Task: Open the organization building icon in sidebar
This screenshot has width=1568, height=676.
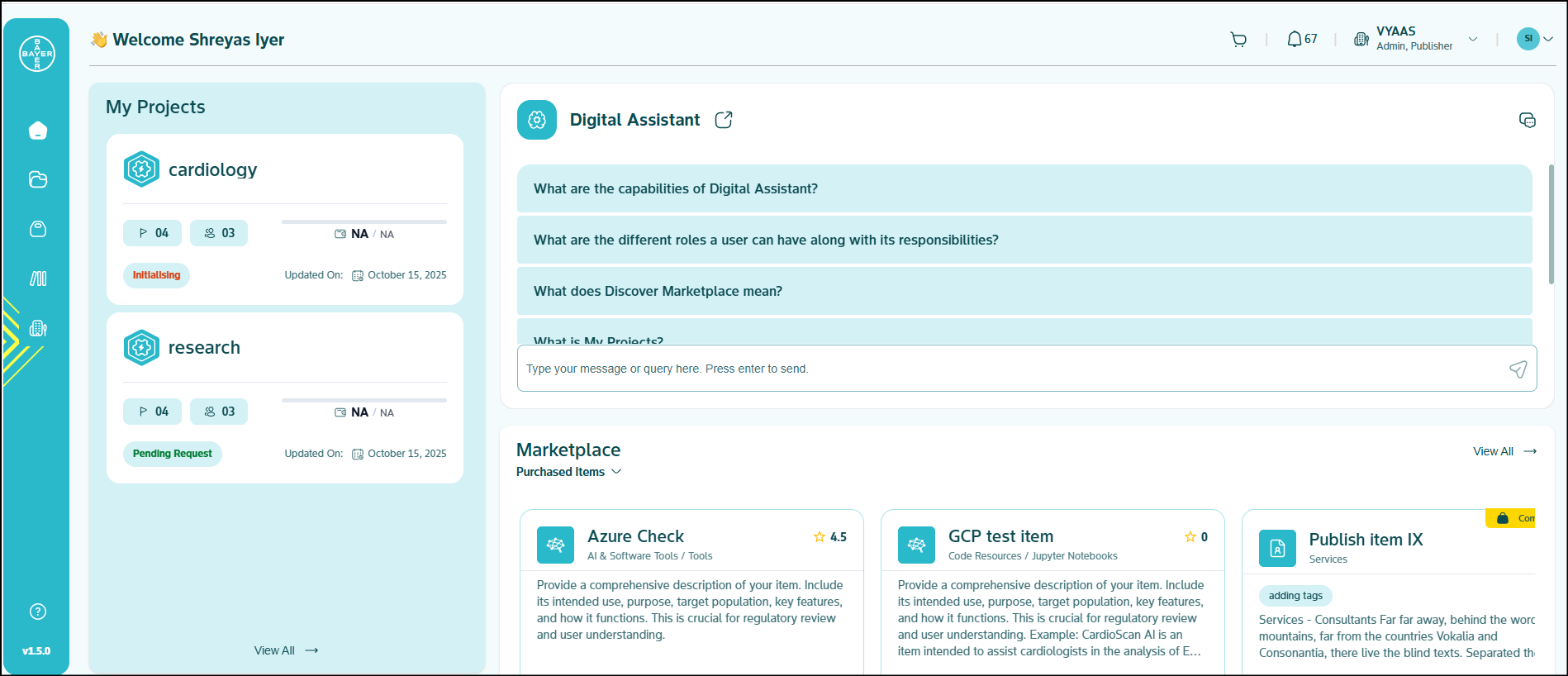Action: click(38, 328)
